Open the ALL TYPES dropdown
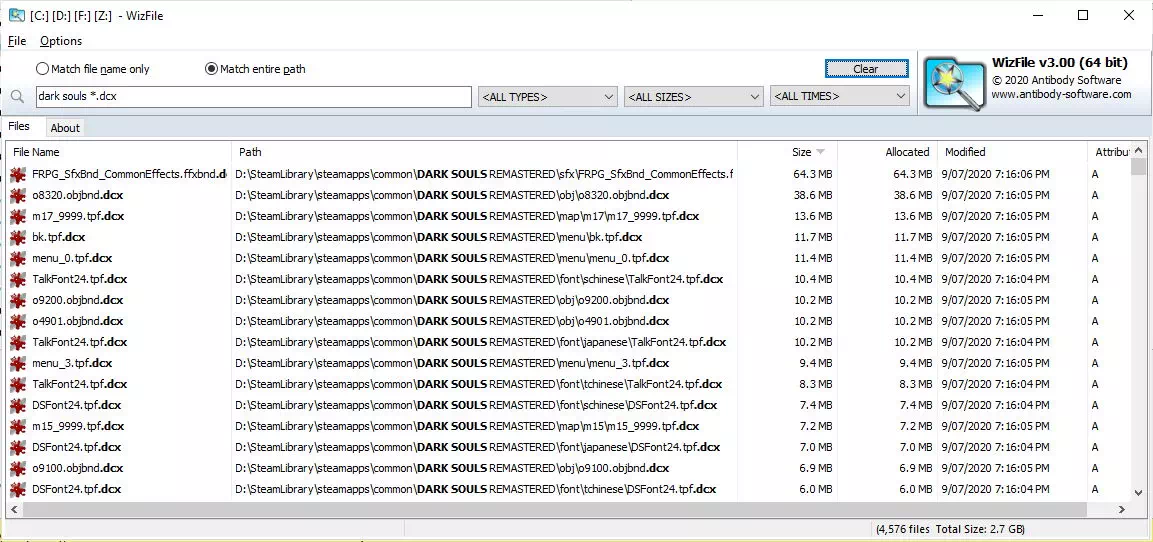 pyautogui.click(x=548, y=96)
